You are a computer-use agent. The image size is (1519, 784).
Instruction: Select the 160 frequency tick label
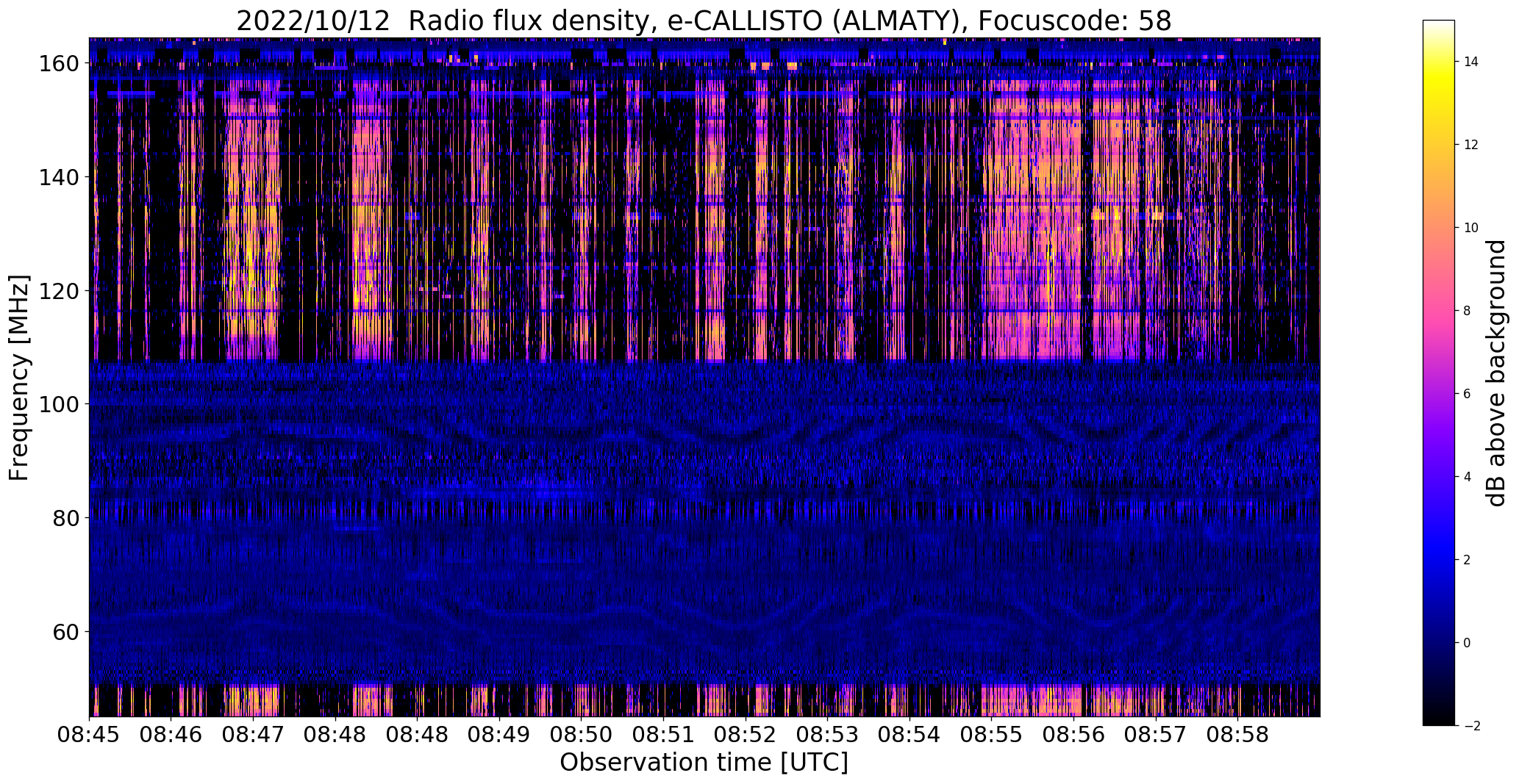[x=61, y=64]
